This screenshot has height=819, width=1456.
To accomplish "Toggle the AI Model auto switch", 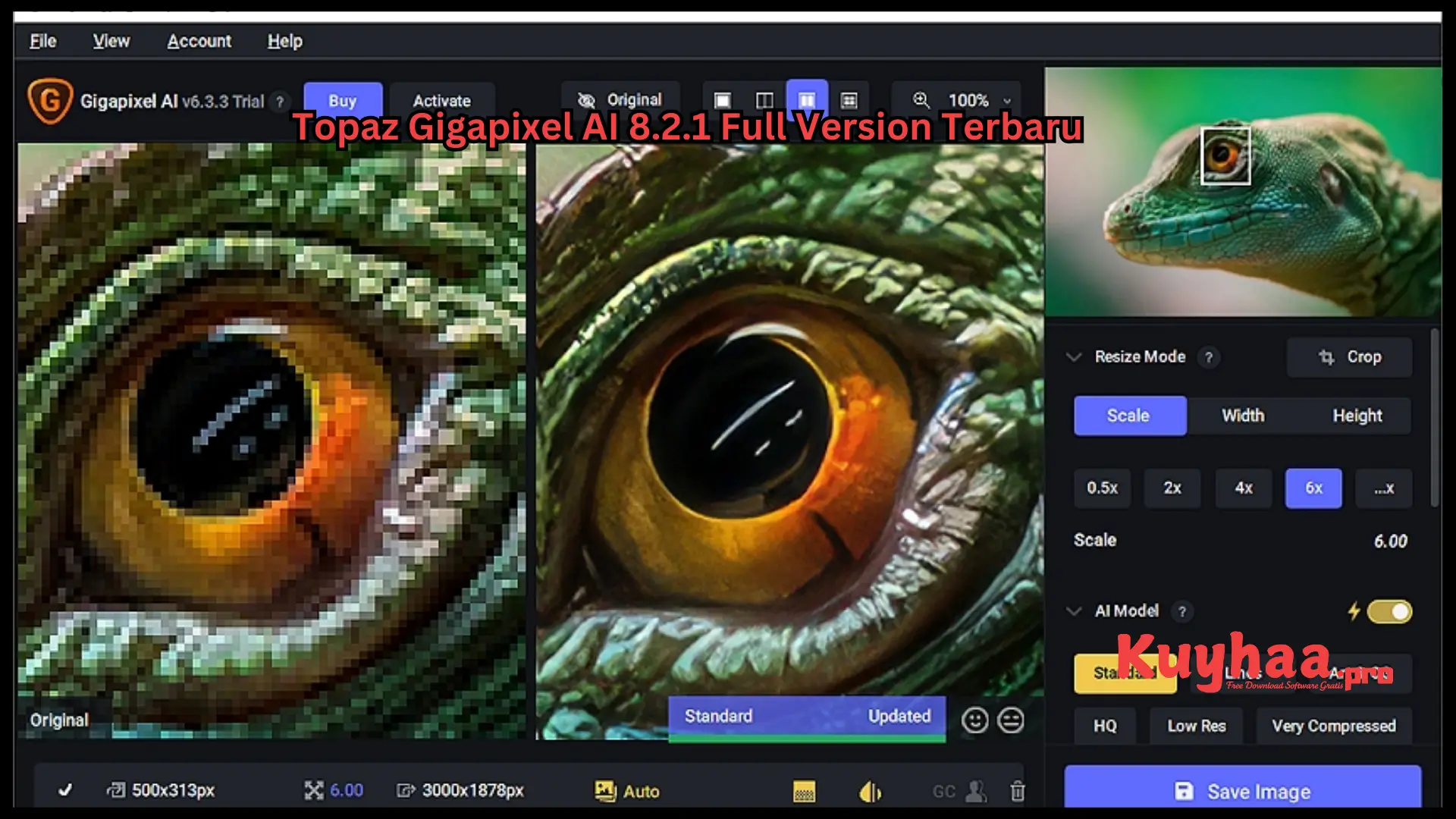I will pyautogui.click(x=1389, y=611).
